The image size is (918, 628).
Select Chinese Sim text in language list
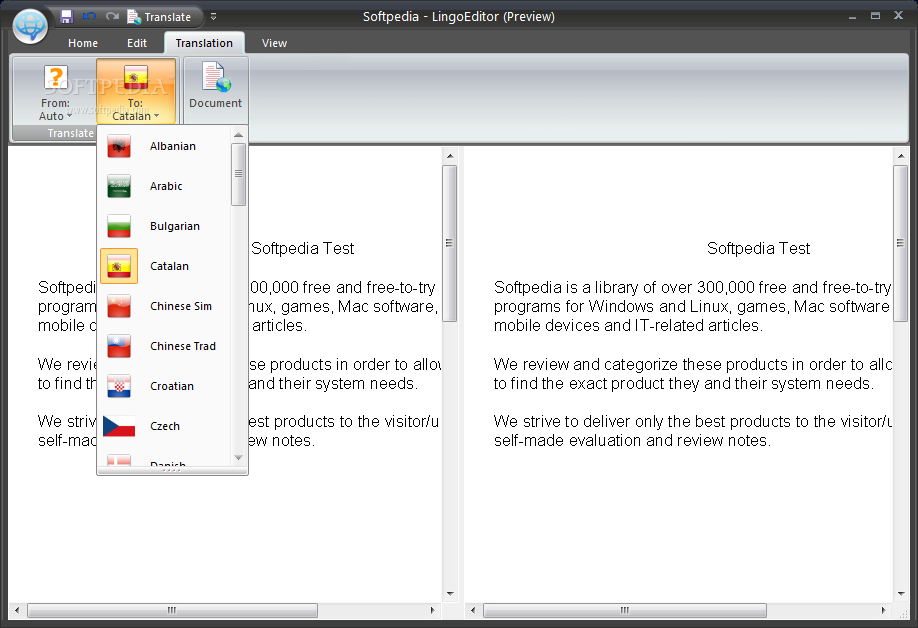click(x=181, y=306)
